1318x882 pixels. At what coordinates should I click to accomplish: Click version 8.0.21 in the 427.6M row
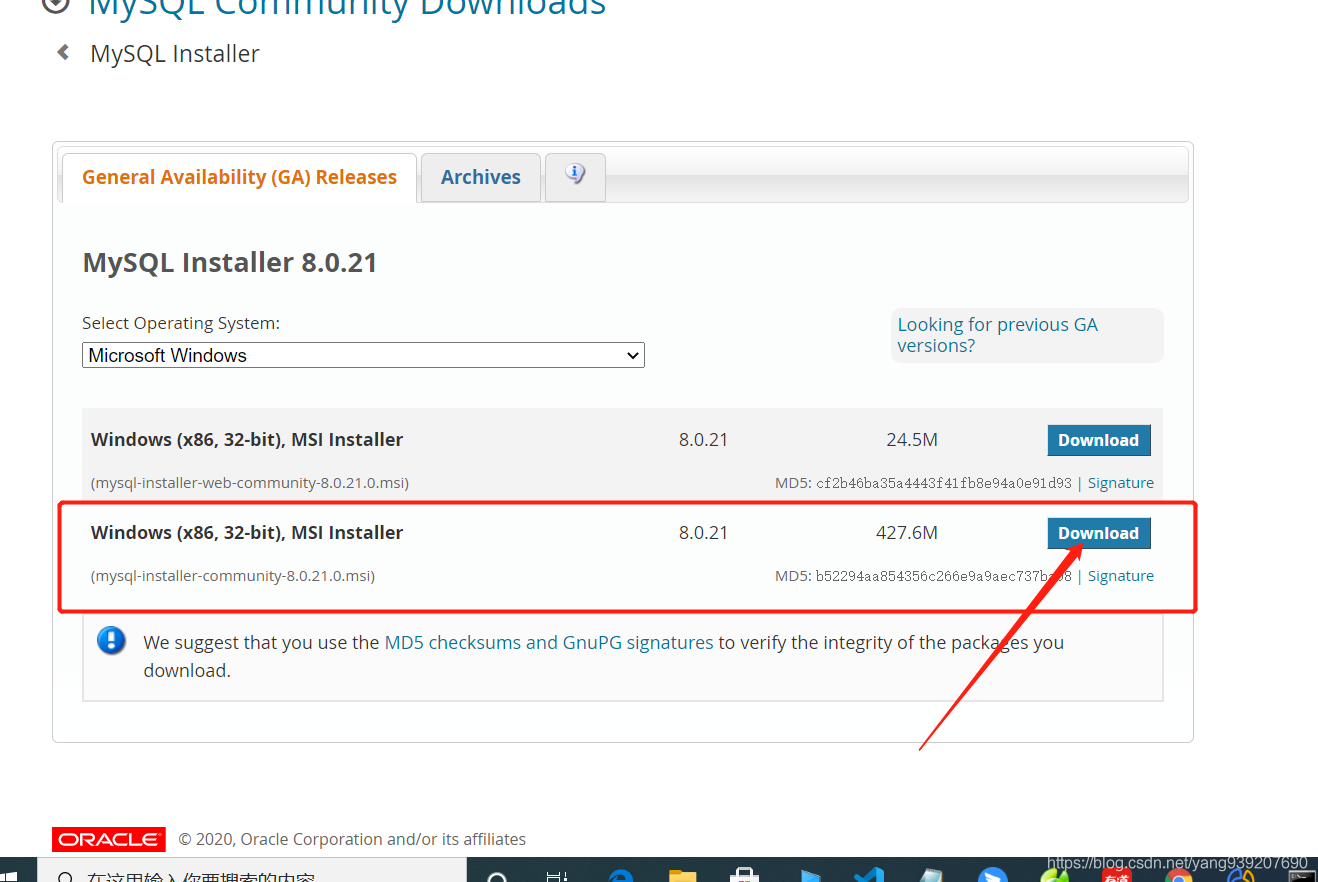[x=703, y=533]
